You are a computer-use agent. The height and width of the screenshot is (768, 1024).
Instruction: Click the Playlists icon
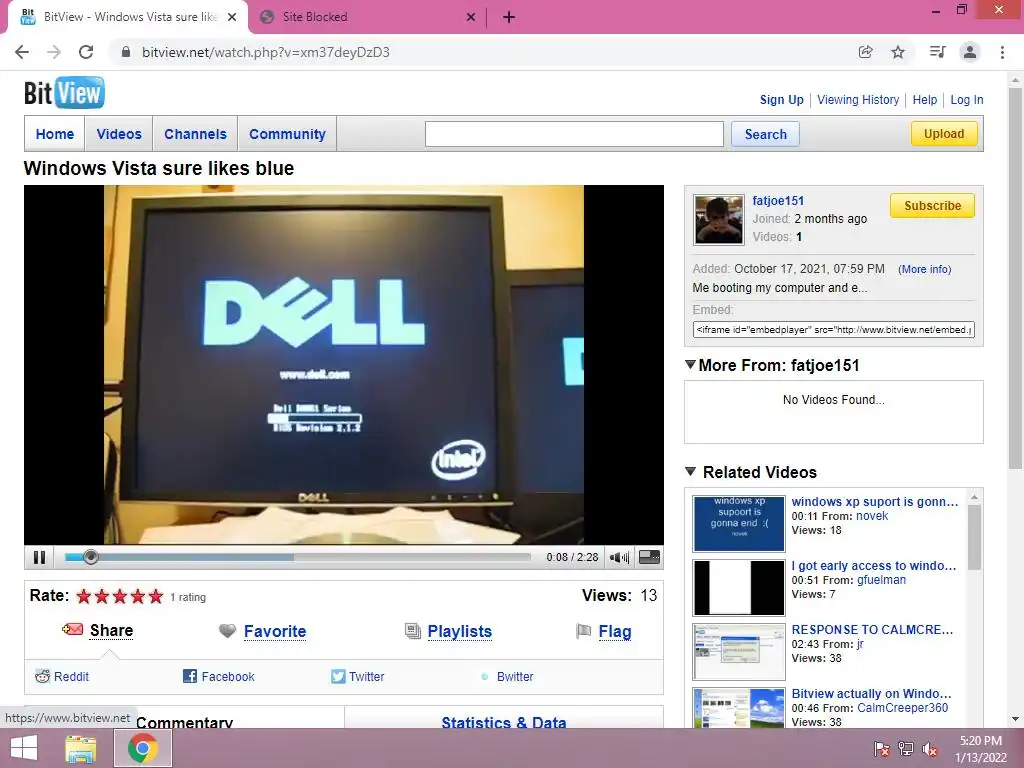[x=413, y=631]
